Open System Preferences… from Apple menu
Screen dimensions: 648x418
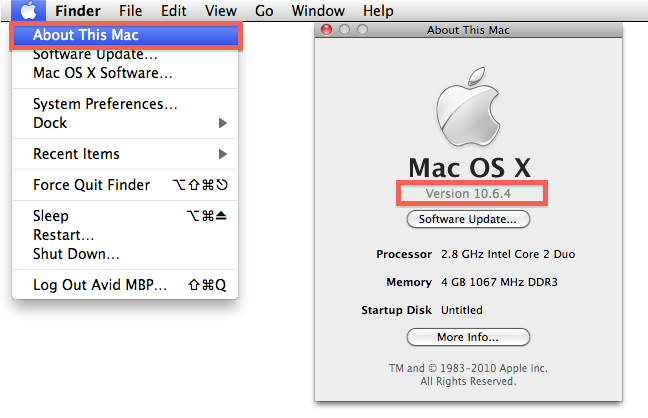point(126,104)
